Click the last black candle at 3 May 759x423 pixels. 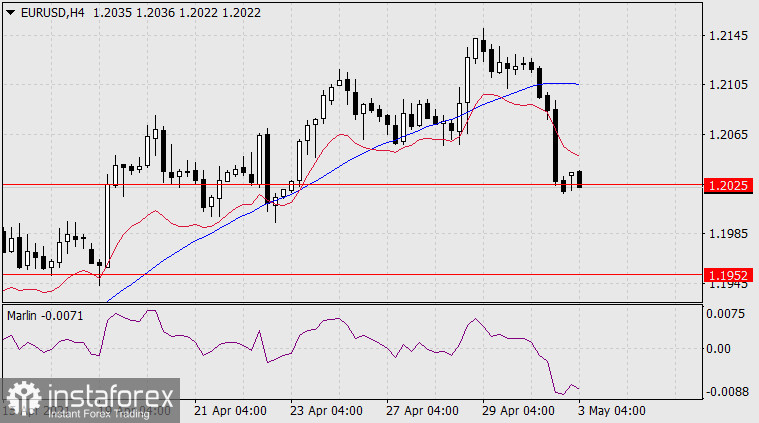(579, 179)
